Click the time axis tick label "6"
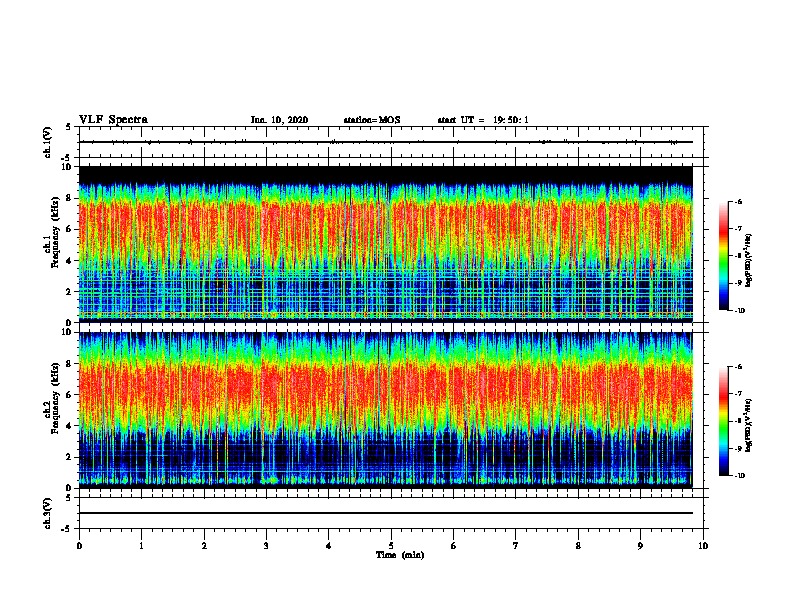The height and width of the screenshot is (612, 792). [x=454, y=546]
